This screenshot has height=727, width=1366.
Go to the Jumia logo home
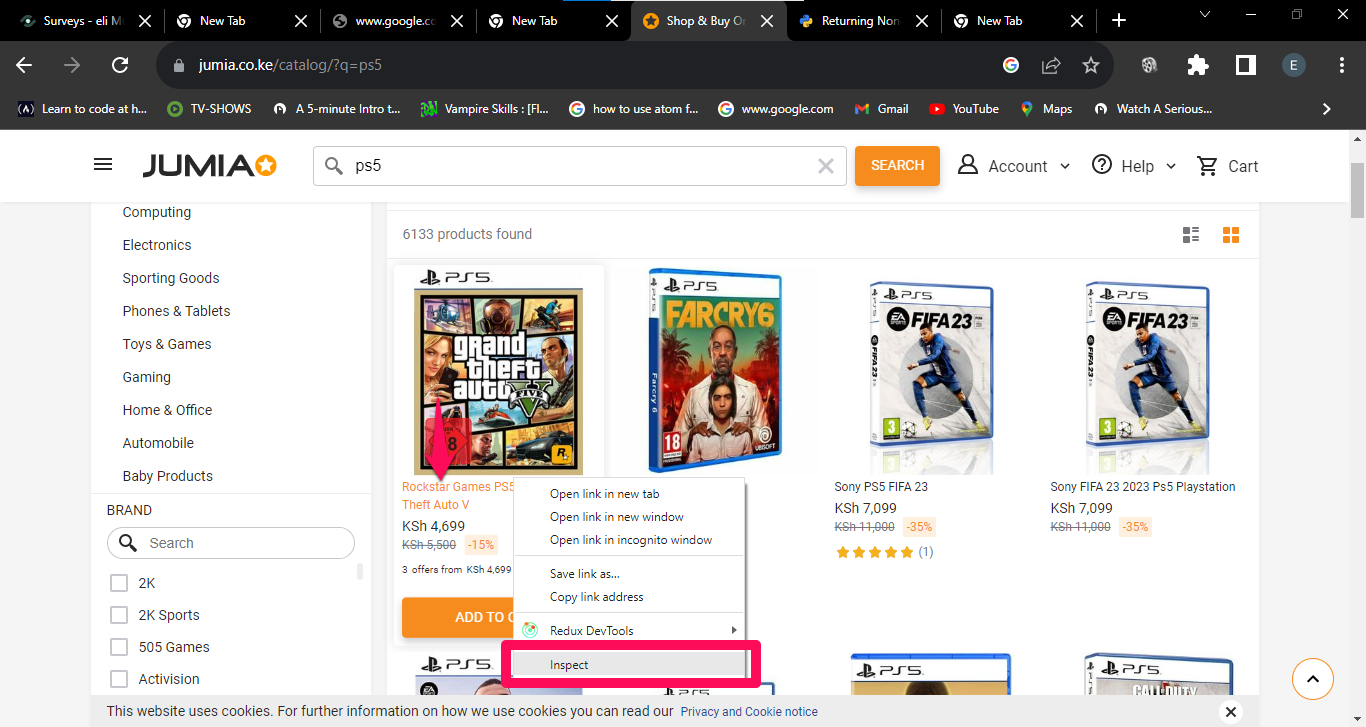209,166
